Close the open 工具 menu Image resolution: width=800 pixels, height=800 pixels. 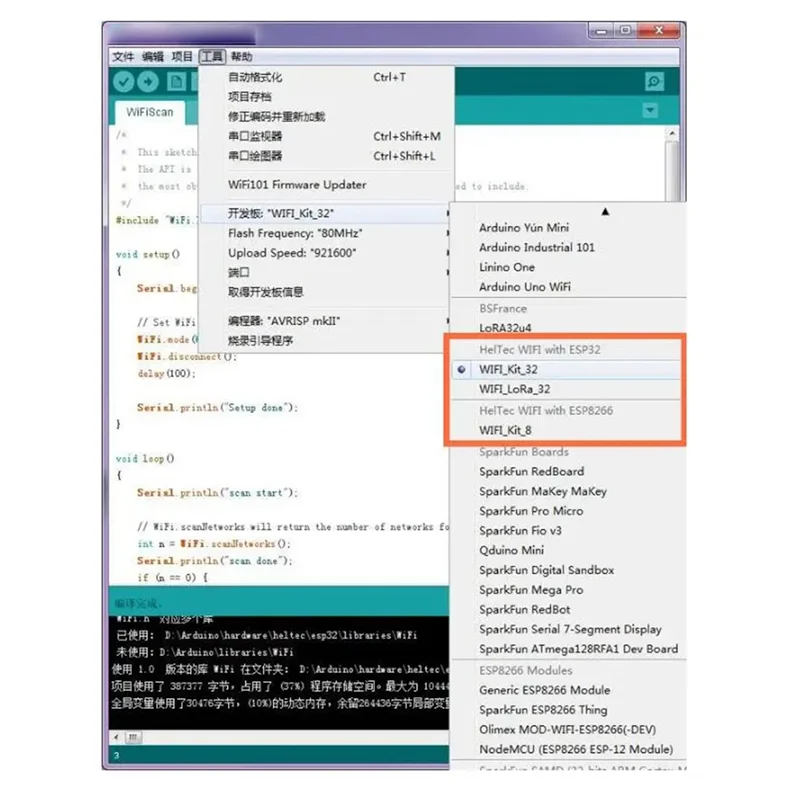click(x=212, y=57)
